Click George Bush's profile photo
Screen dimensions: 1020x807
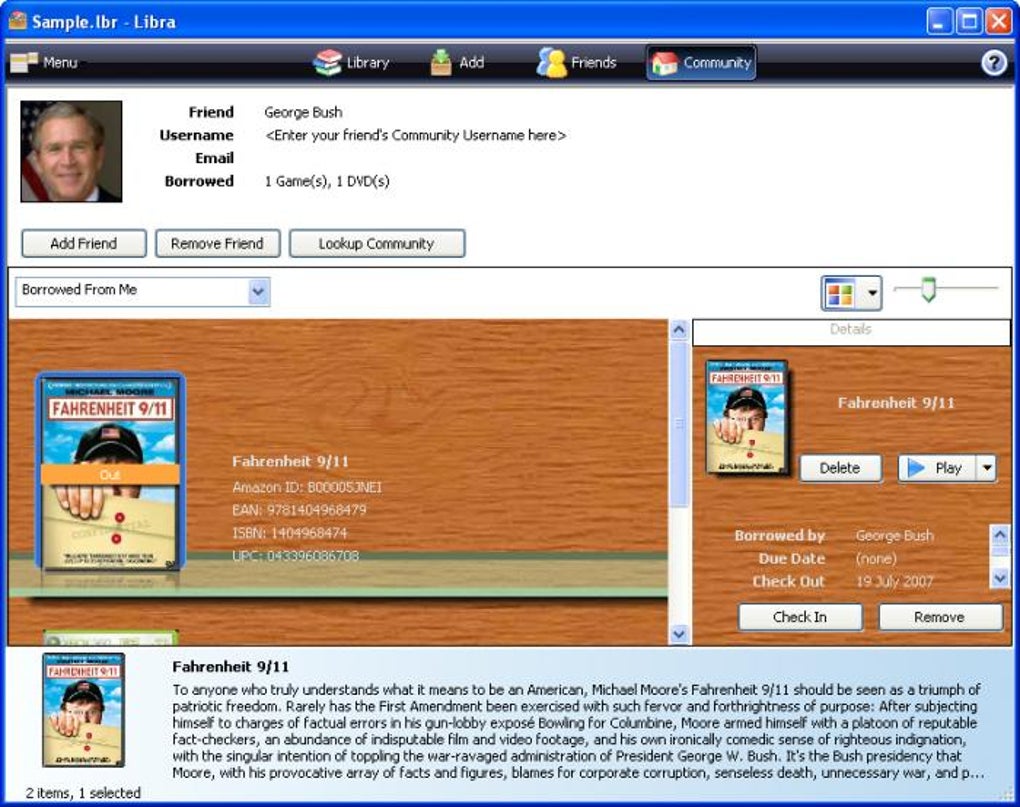click(71, 151)
